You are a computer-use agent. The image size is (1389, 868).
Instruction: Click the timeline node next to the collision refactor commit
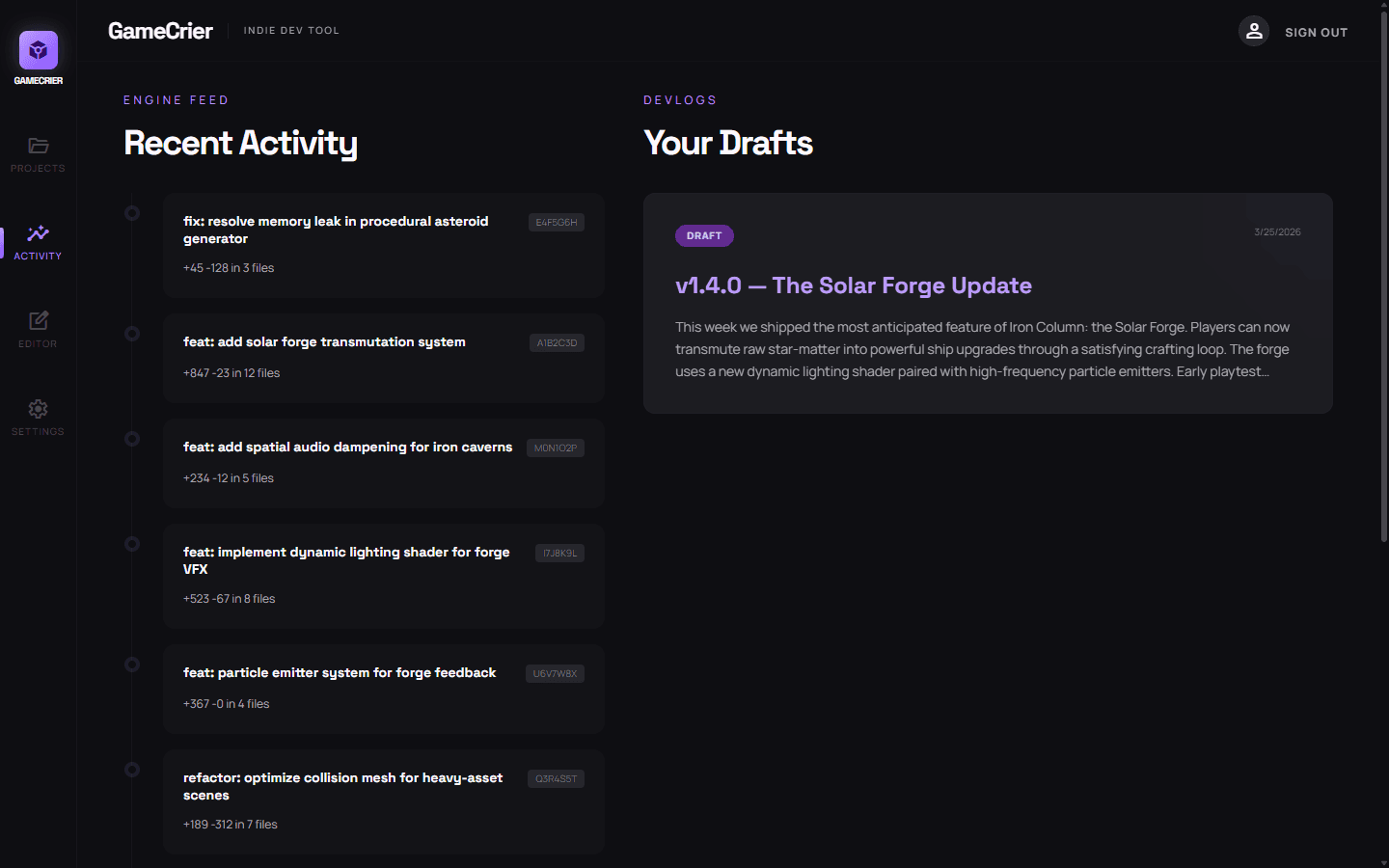[132, 770]
